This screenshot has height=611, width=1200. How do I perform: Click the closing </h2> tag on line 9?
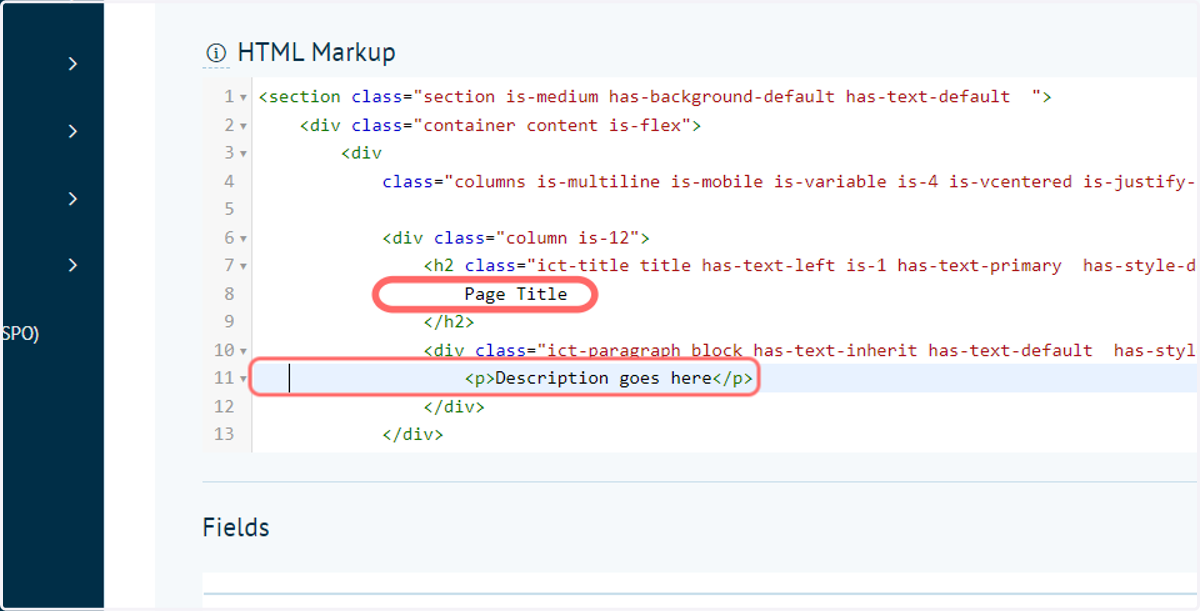coord(449,322)
